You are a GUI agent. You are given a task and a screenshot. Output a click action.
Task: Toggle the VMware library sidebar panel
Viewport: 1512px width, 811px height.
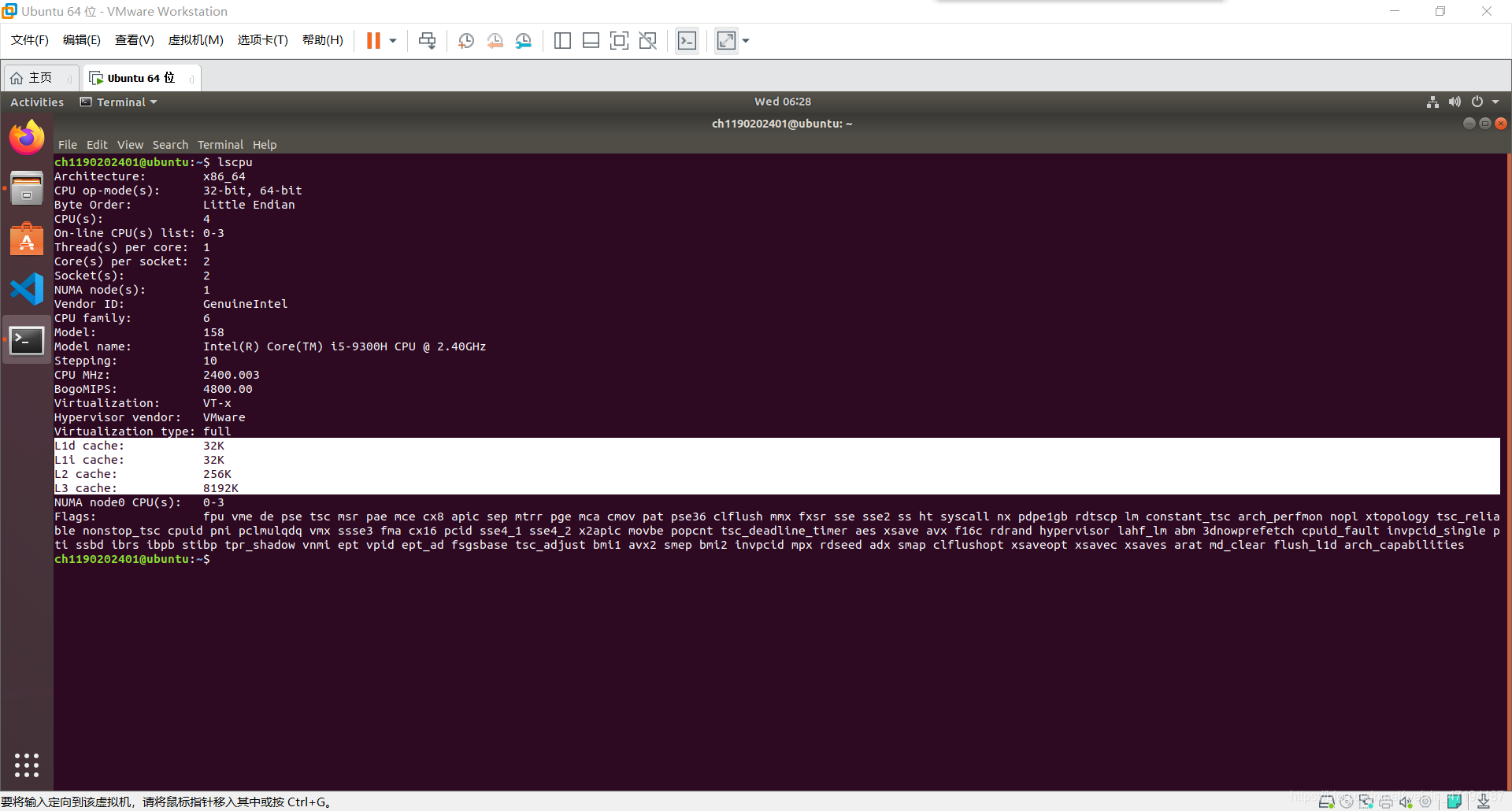tap(562, 41)
